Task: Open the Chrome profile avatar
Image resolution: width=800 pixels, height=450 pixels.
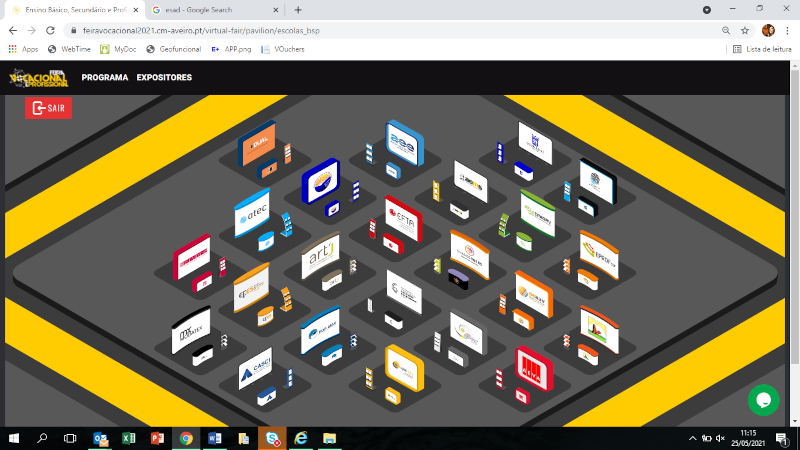Action: coord(768,31)
